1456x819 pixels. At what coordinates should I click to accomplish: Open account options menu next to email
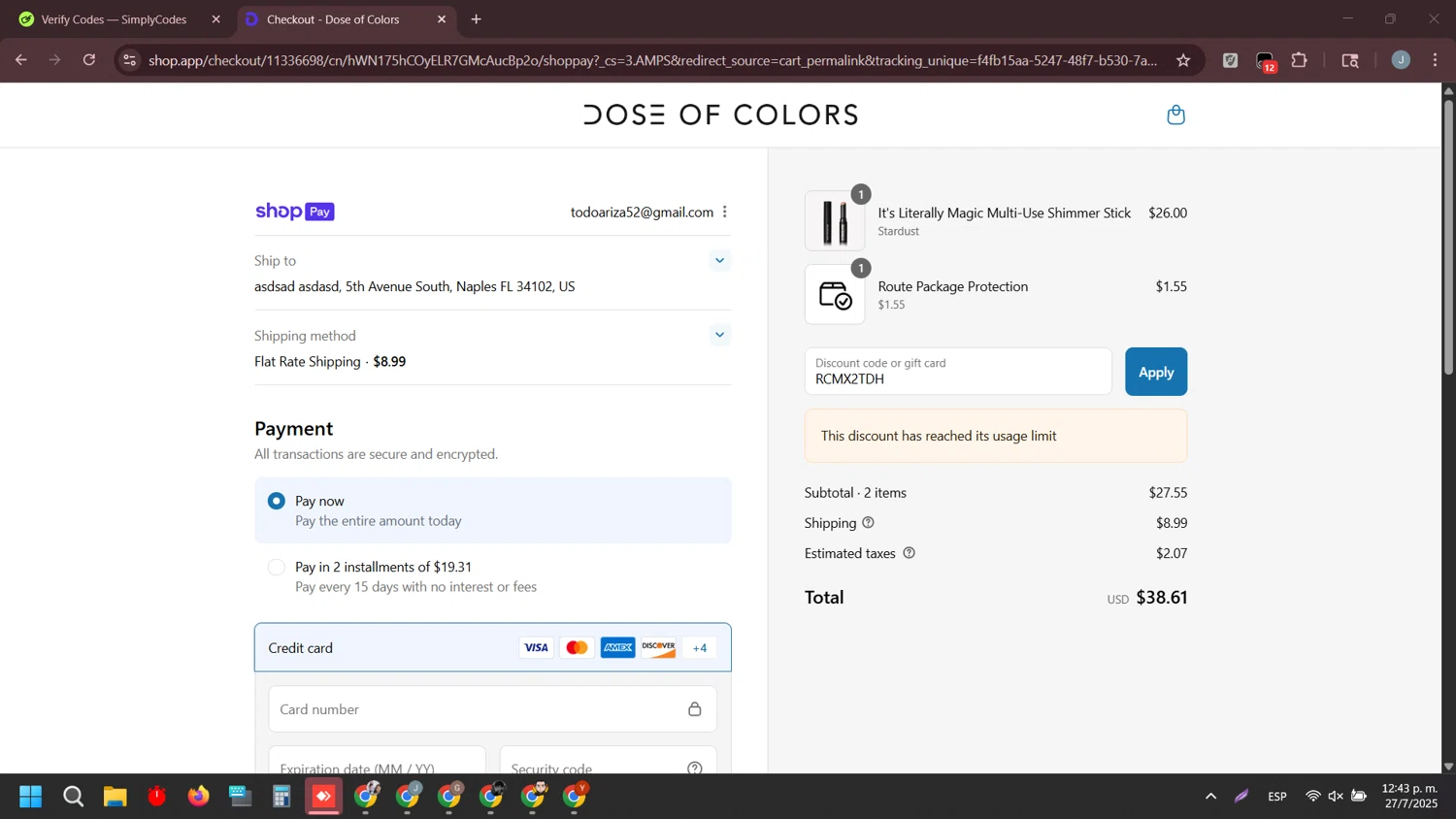(724, 212)
